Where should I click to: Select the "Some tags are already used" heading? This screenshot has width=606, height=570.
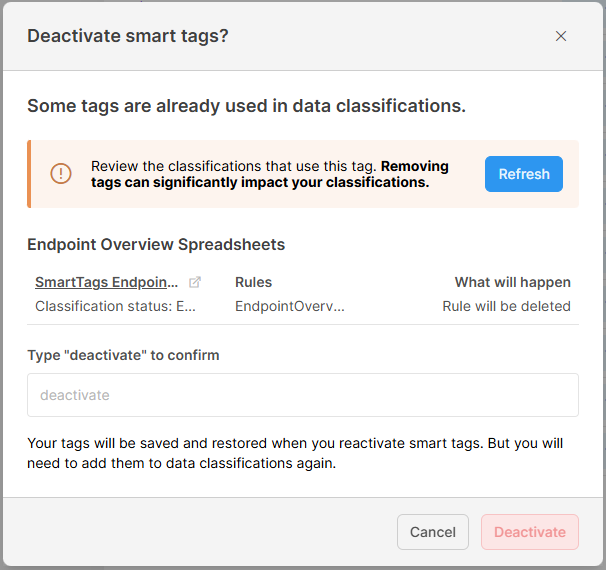coord(246,105)
